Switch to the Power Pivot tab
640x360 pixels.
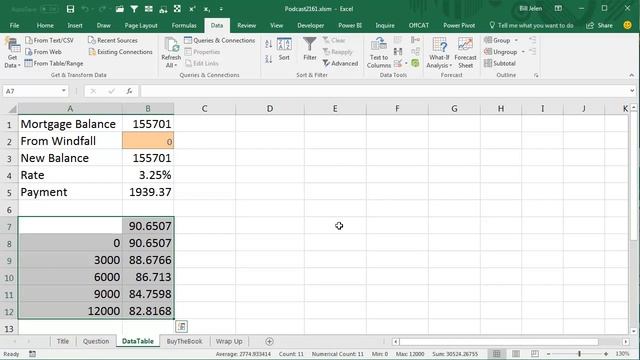pyautogui.click(x=459, y=25)
